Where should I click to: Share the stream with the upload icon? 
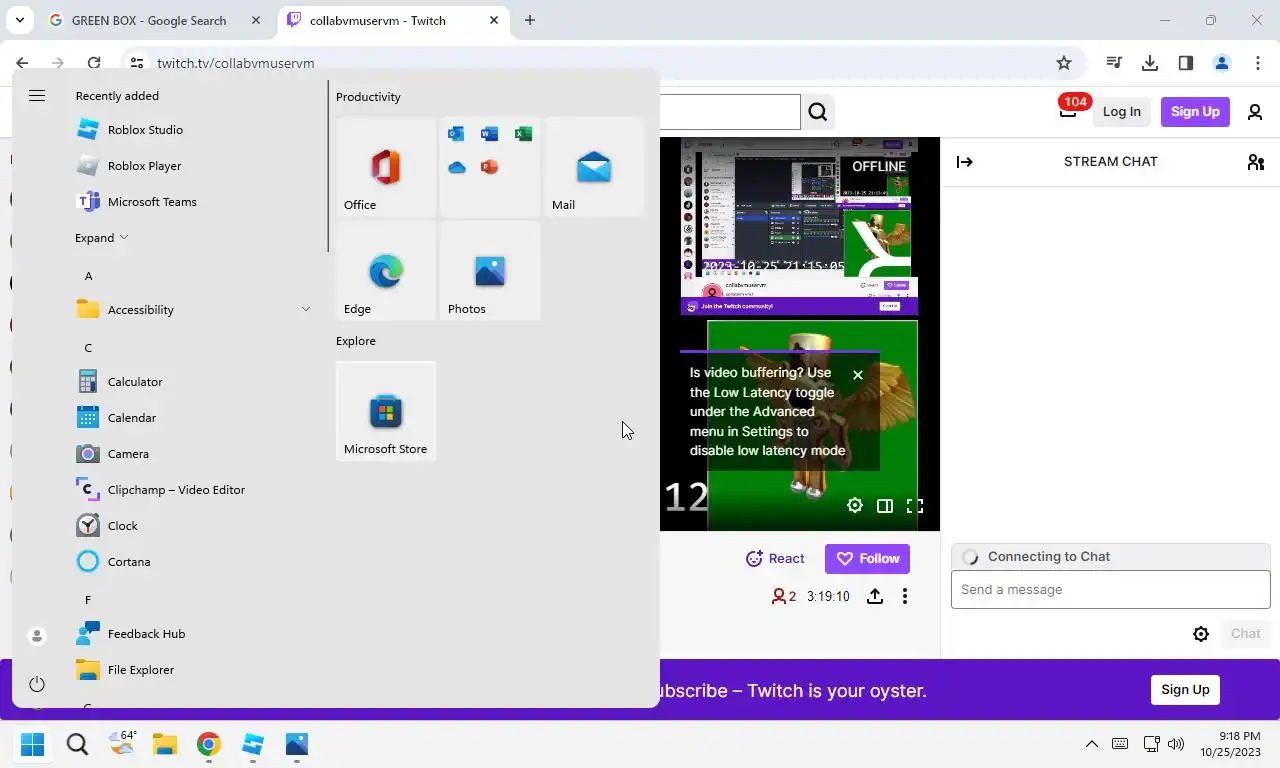pos(875,596)
